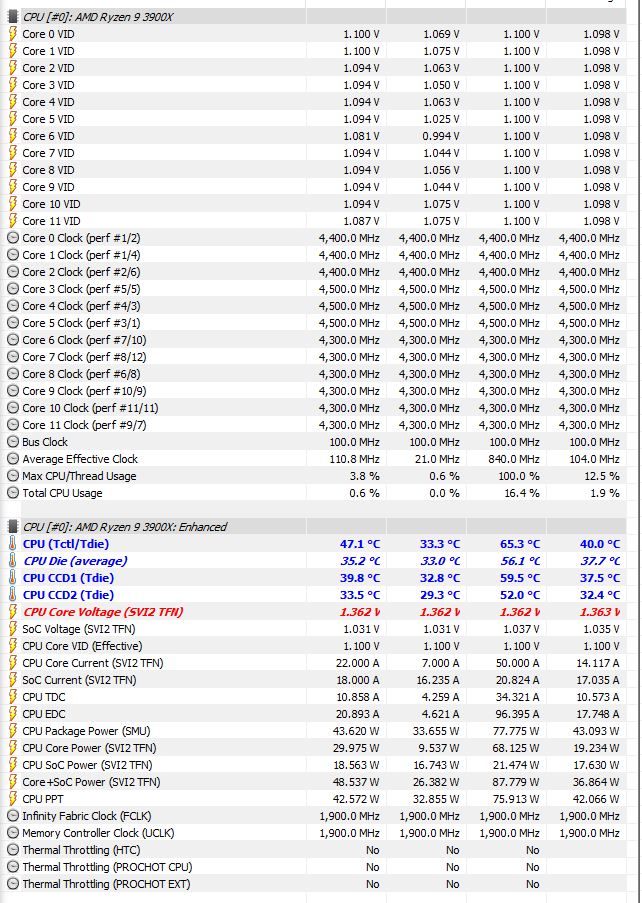Screen dimensions: 642x903
Task: Click the 65.3 °C CPU (Tctl/Tdie) value
Action: tap(520, 544)
